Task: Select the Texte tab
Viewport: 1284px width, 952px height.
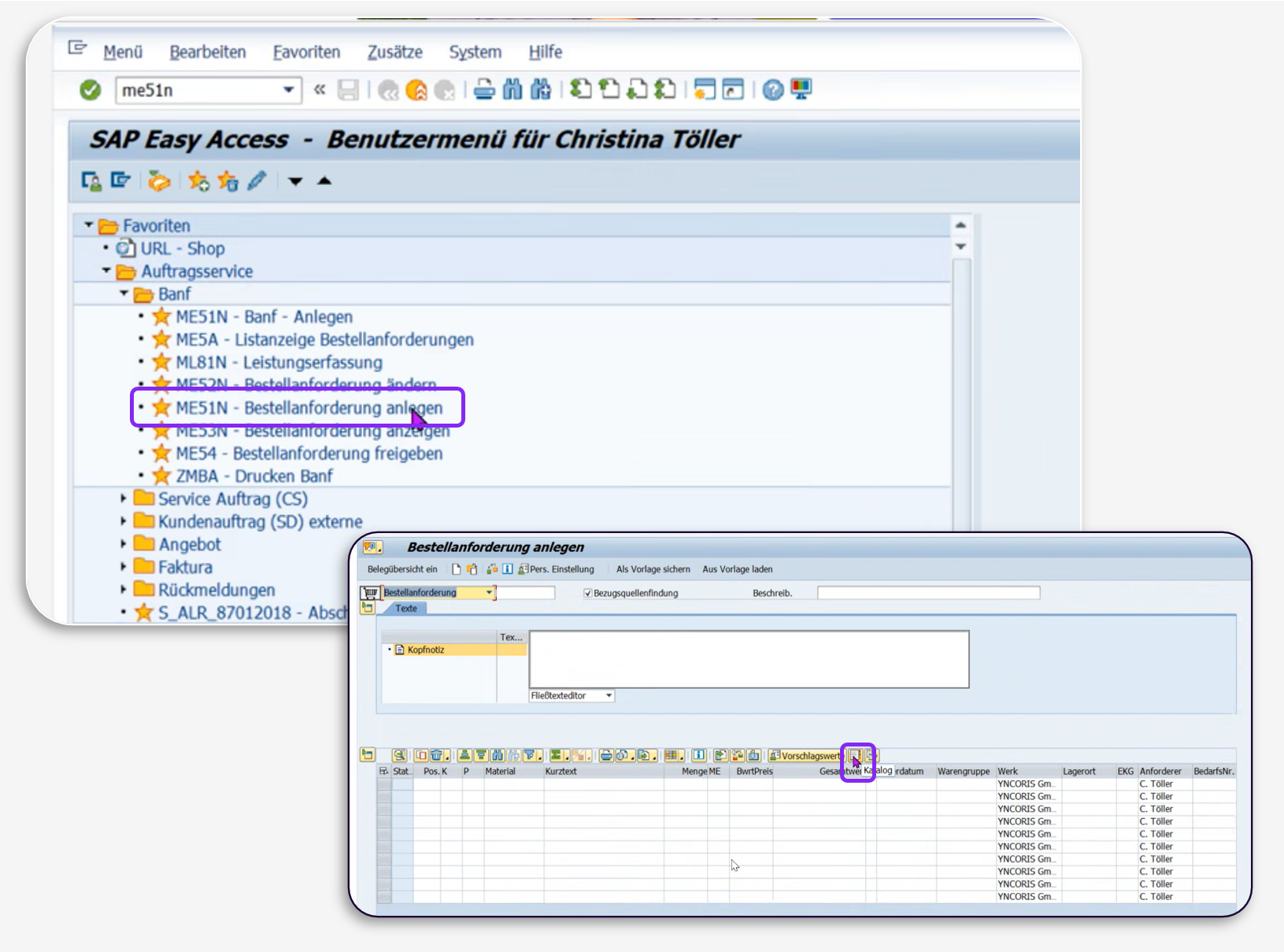Action: (x=406, y=609)
